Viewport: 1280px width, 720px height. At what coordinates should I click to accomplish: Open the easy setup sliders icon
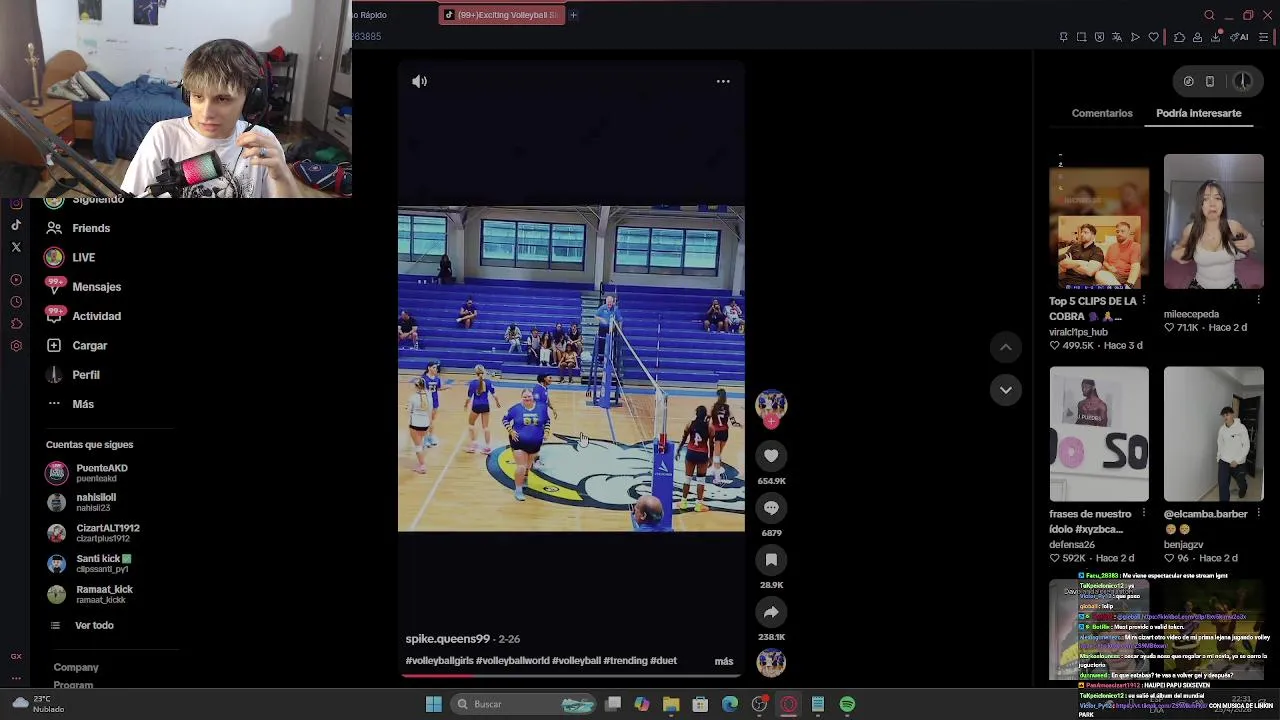pos(1263,37)
